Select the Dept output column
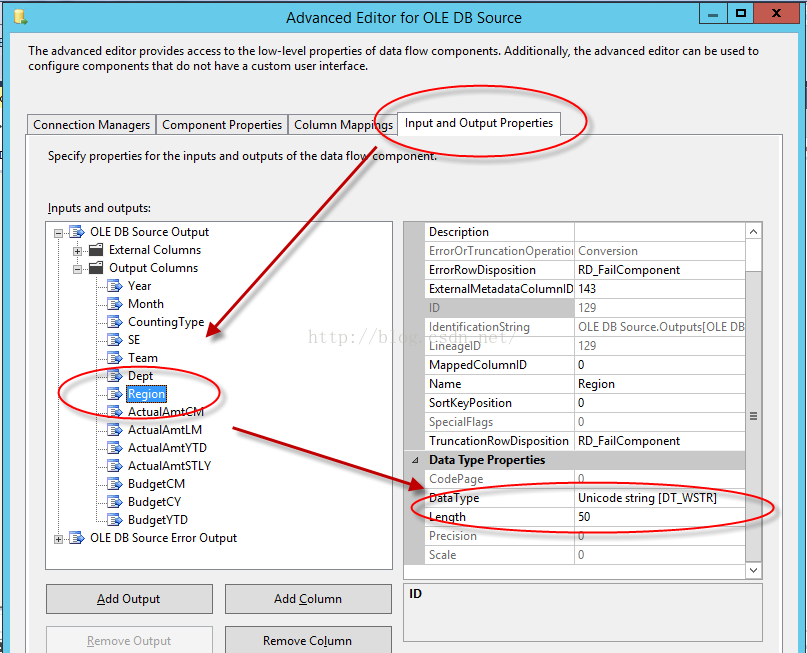 (140, 376)
